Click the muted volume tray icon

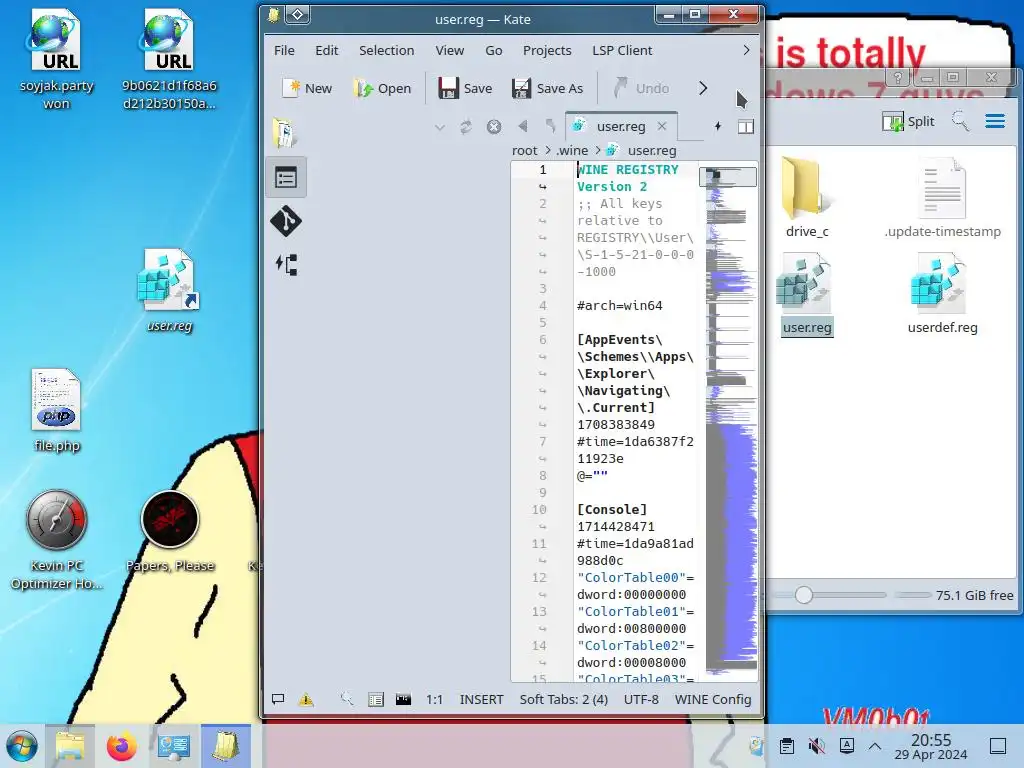pyautogui.click(x=816, y=746)
